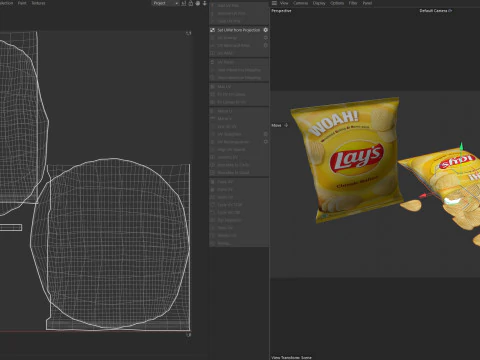The height and width of the screenshot is (360, 480).
Task: Click the first icon right of Project dropdown
Action: click(x=184, y=3)
